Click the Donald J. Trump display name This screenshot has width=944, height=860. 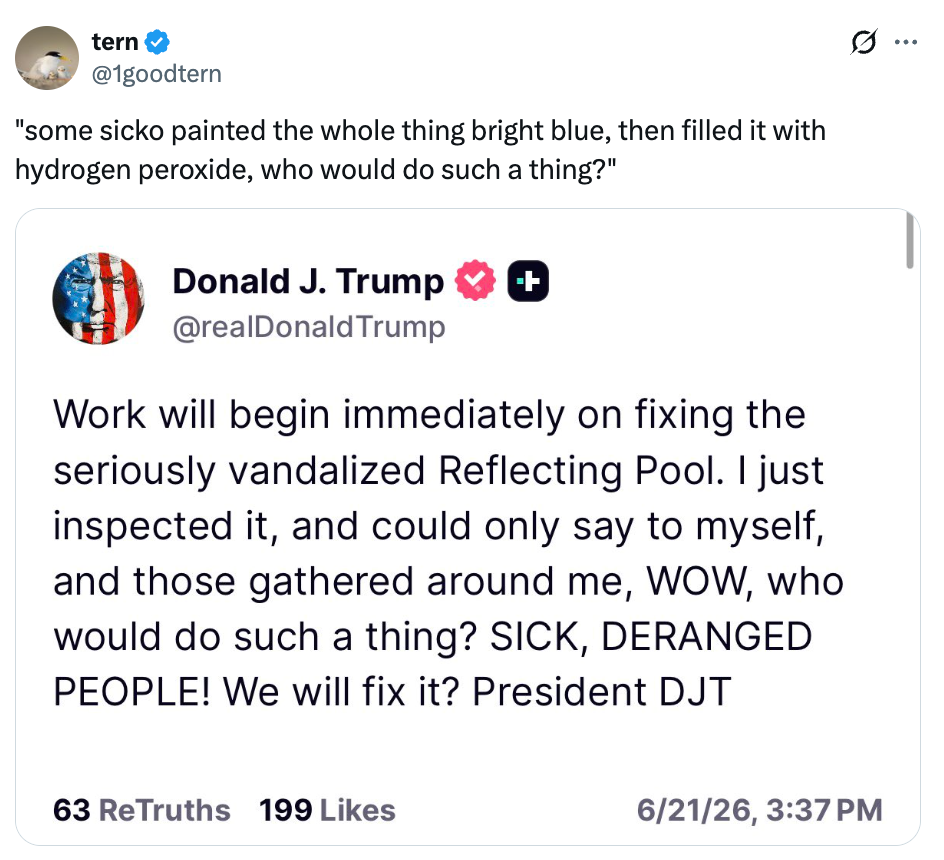coord(308,281)
